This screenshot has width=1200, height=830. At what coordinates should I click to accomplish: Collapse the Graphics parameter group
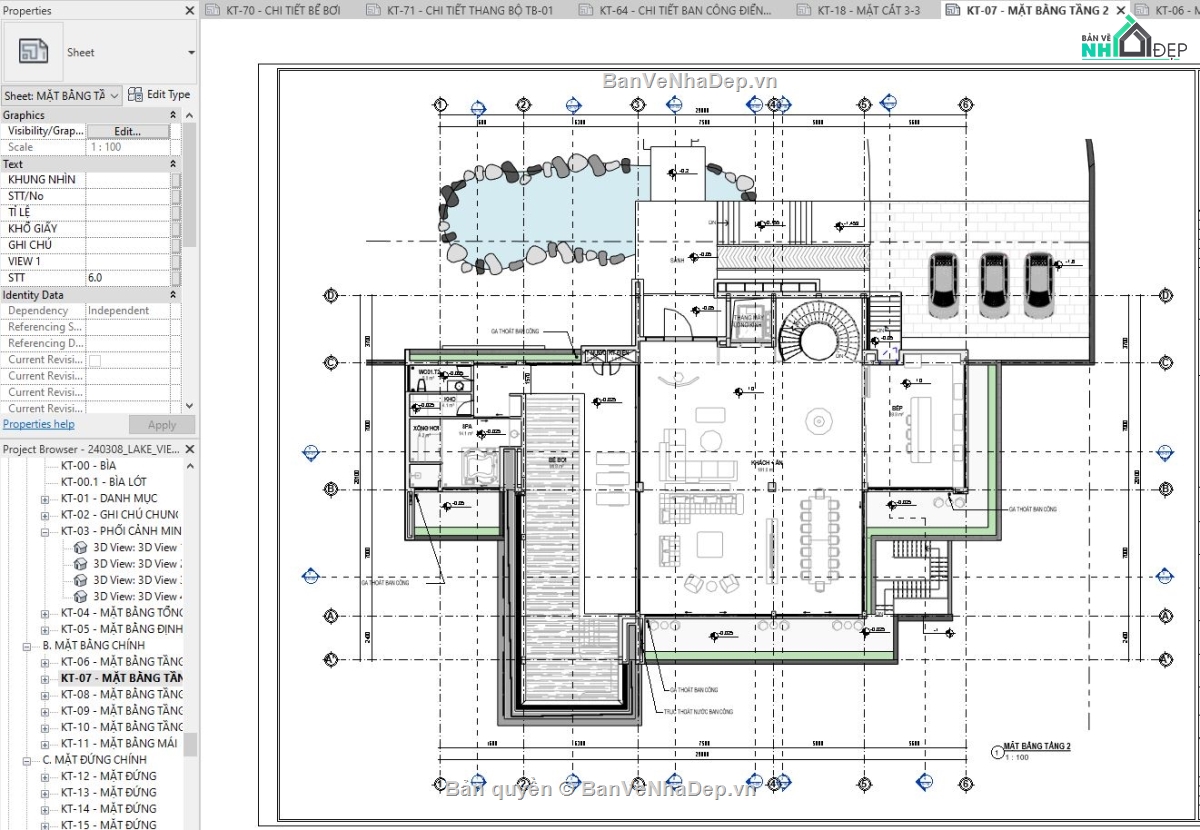coord(173,115)
